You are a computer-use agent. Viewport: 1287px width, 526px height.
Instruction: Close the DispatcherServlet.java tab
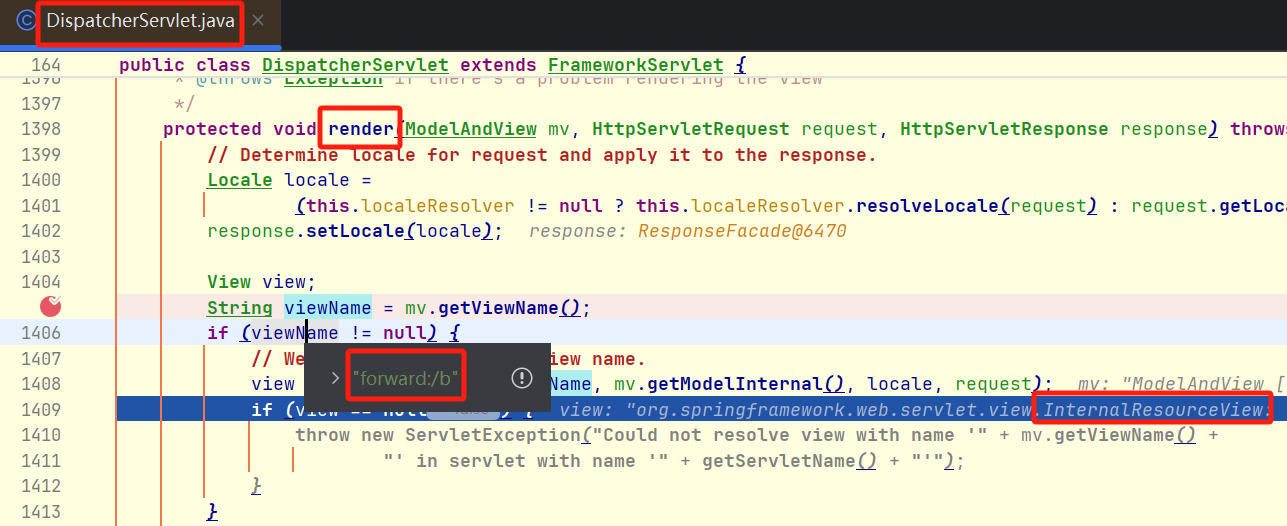(258, 21)
